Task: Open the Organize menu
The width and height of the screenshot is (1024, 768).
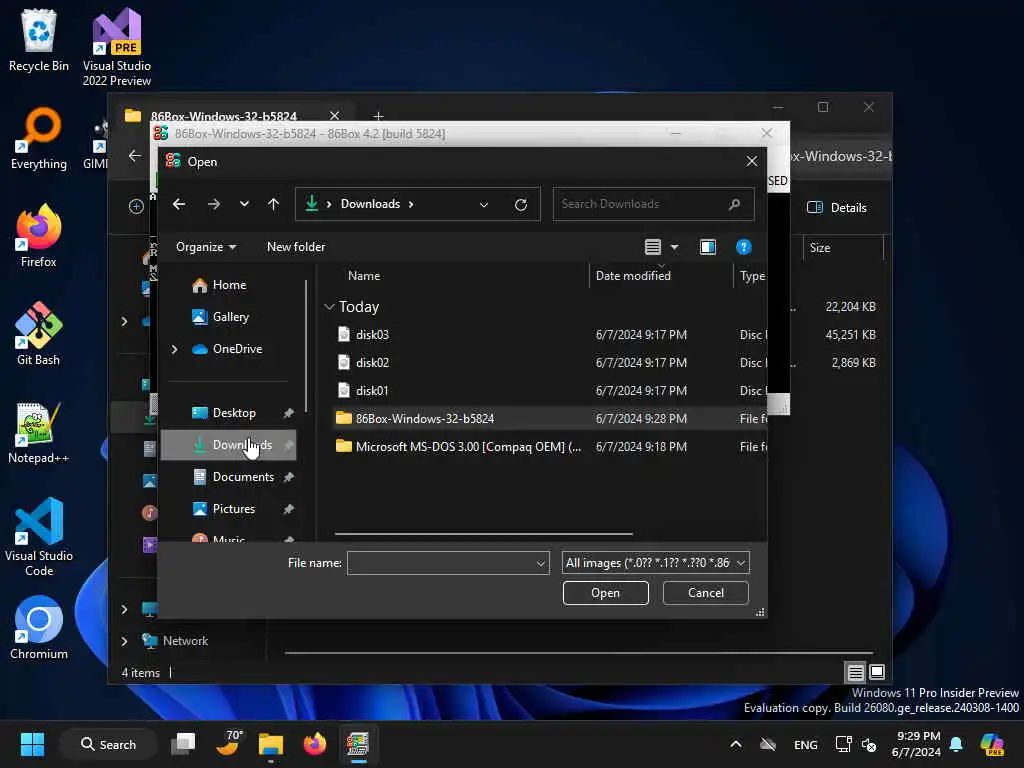Action: [x=206, y=247]
